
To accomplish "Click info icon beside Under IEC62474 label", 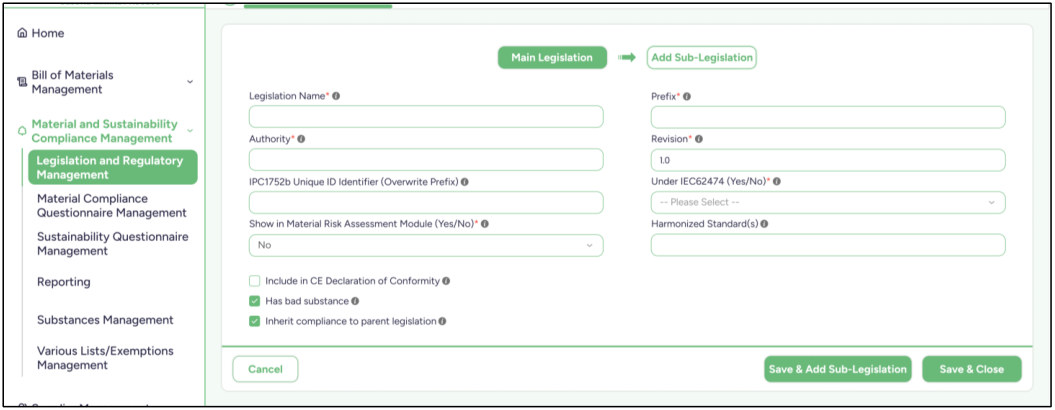I will pyautogui.click(x=776, y=181).
